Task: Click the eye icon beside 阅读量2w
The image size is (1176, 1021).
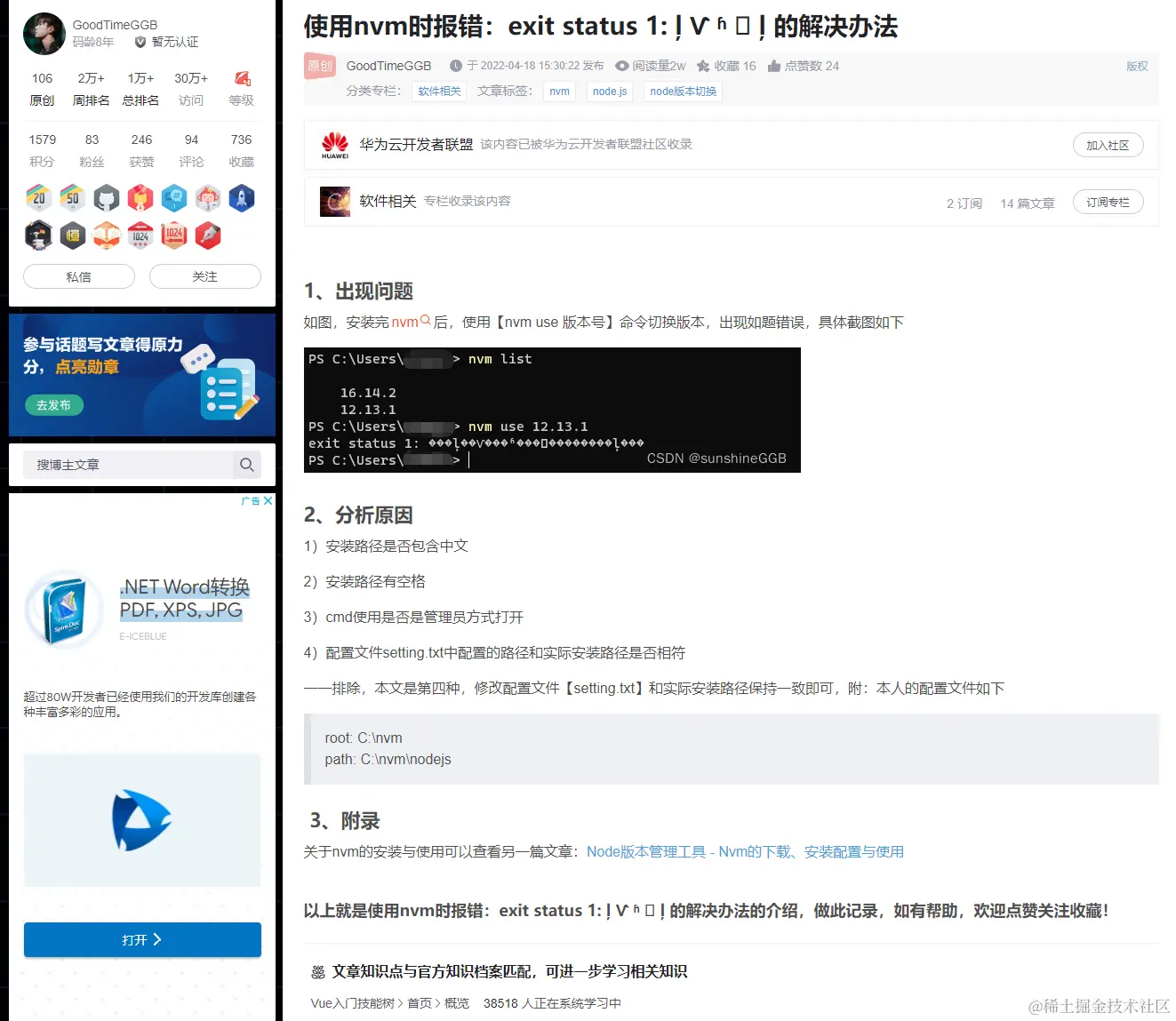Action: tap(622, 66)
